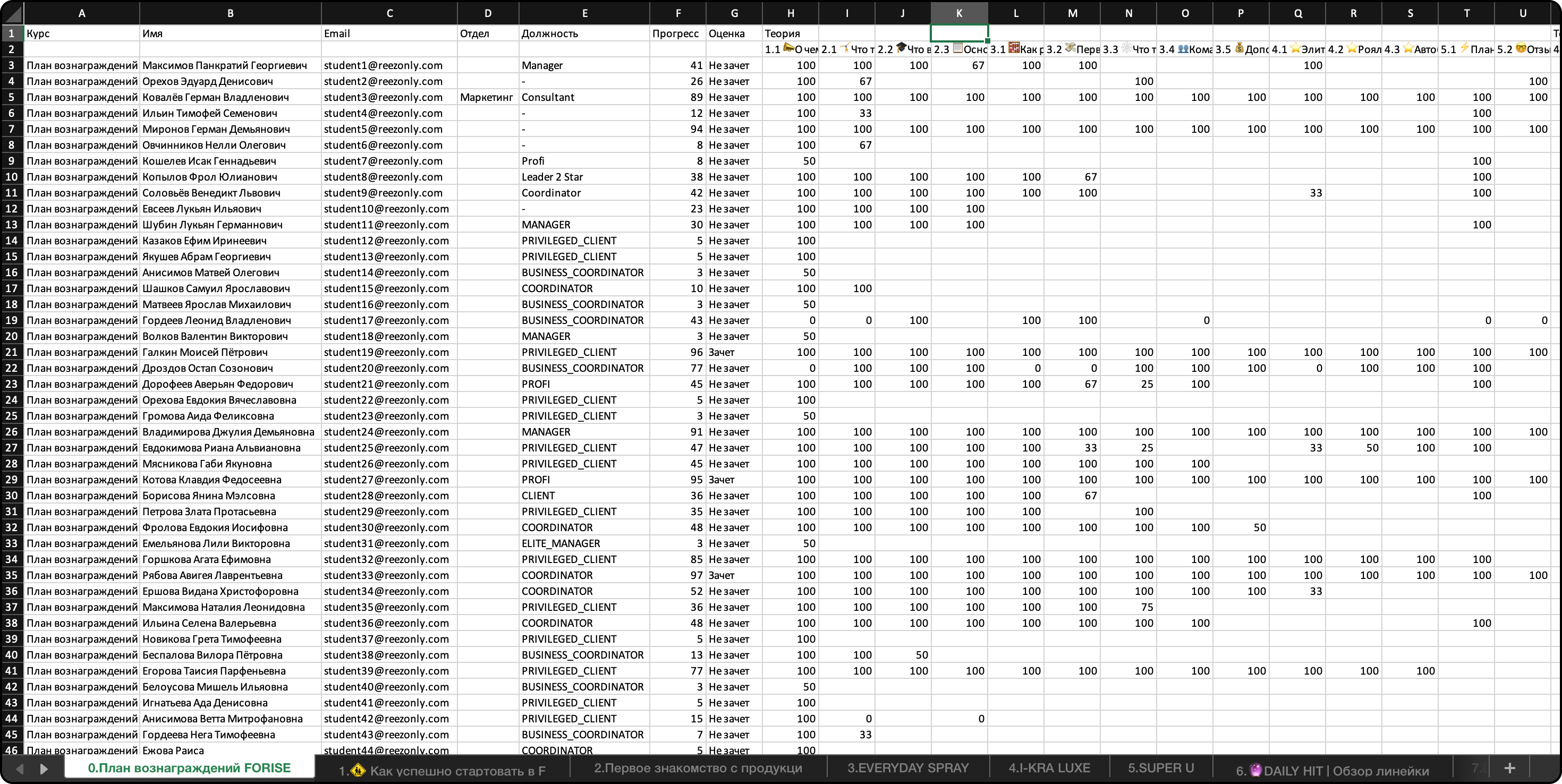Select column F header
Screen dimensions: 1562x784
tap(677, 13)
